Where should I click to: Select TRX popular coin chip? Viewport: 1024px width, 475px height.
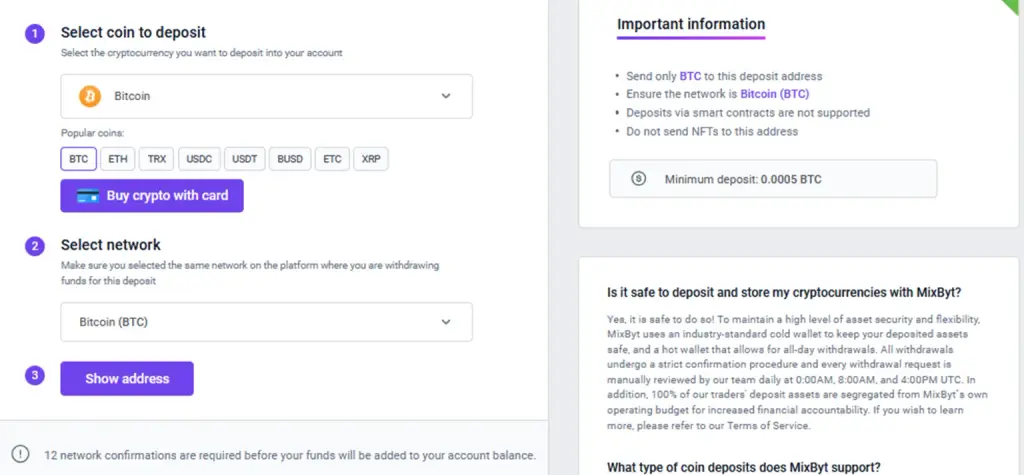[x=157, y=159]
